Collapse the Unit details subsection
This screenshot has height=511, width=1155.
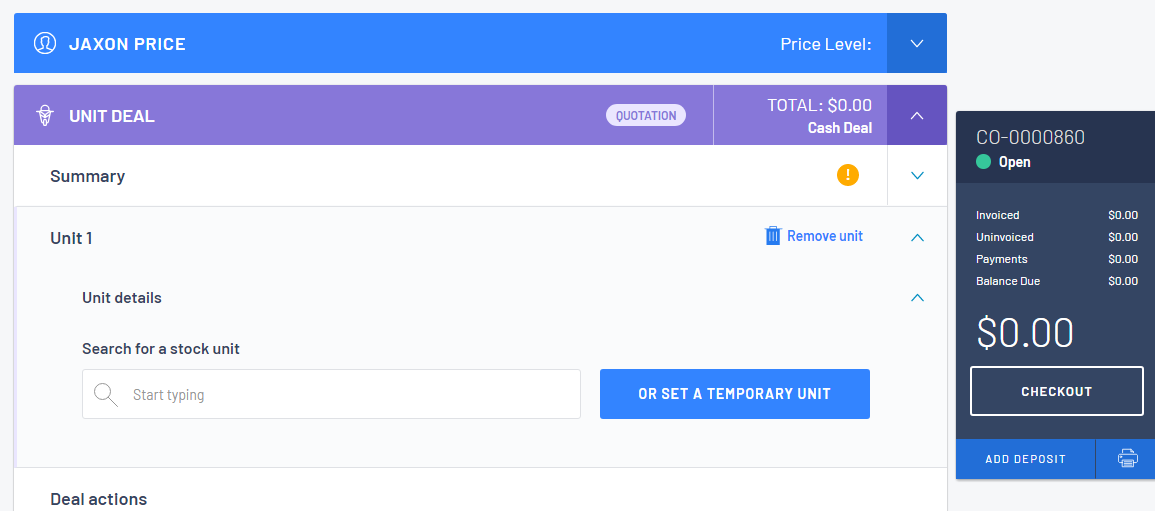point(917,298)
